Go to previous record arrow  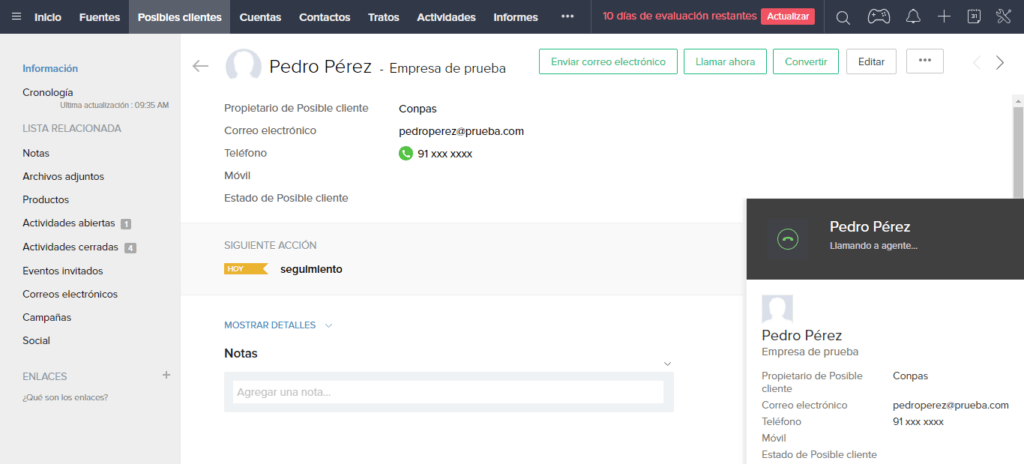(x=977, y=63)
